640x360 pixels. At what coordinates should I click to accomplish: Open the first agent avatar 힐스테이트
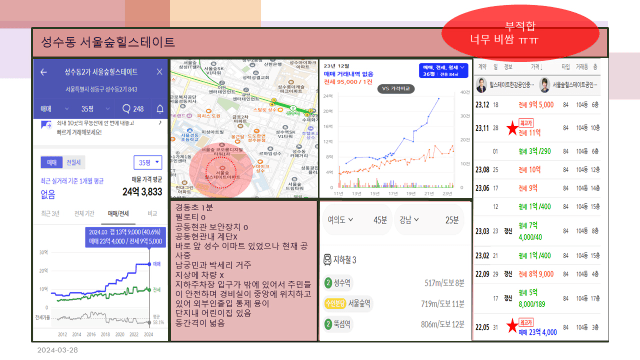point(482,85)
